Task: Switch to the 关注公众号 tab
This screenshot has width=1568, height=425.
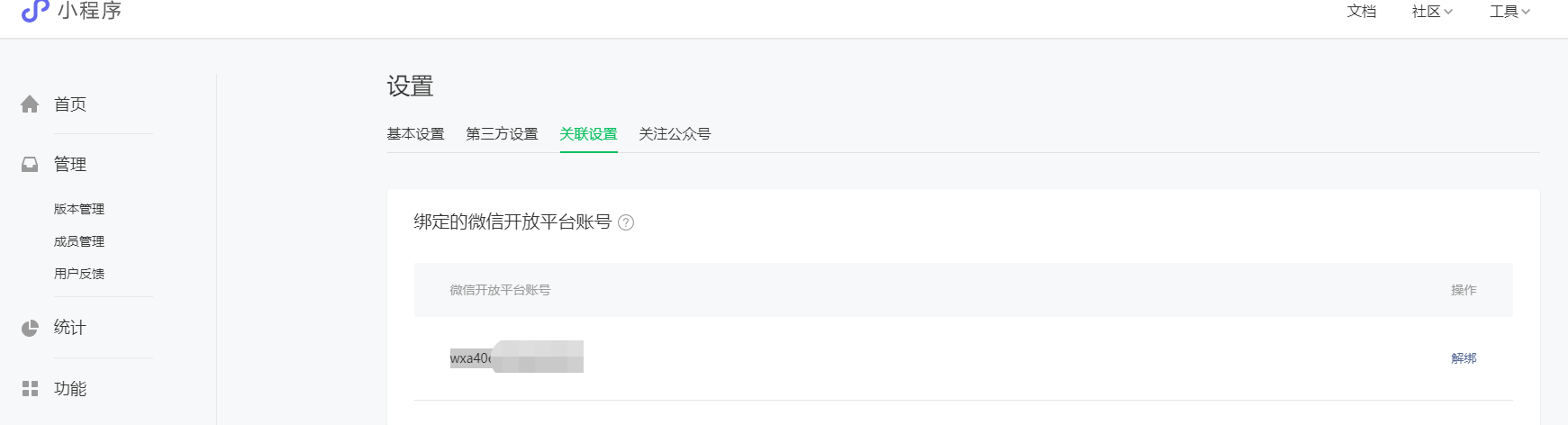Action: coord(675,134)
